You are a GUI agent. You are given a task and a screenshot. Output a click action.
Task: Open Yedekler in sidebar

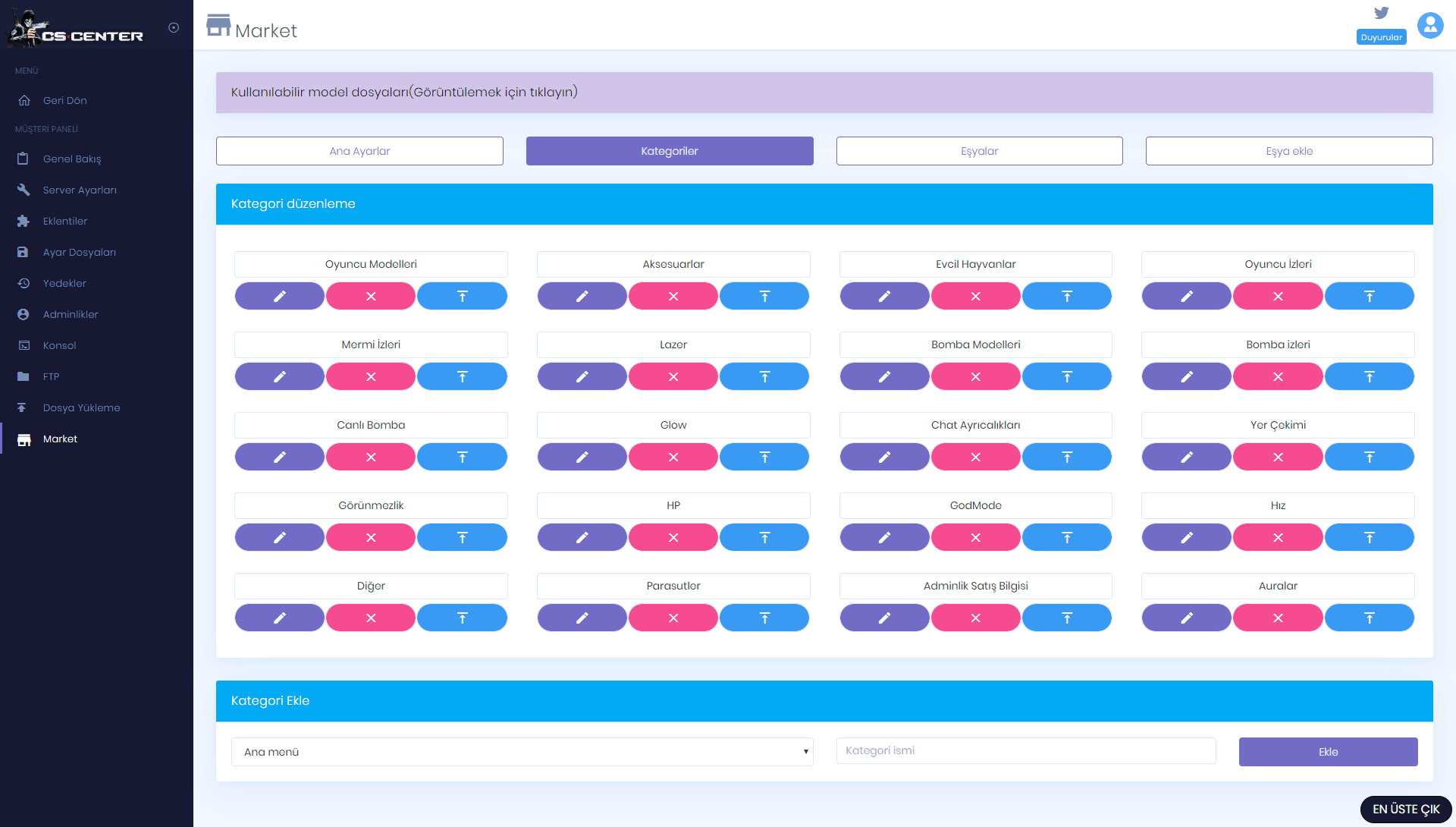pos(96,283)
